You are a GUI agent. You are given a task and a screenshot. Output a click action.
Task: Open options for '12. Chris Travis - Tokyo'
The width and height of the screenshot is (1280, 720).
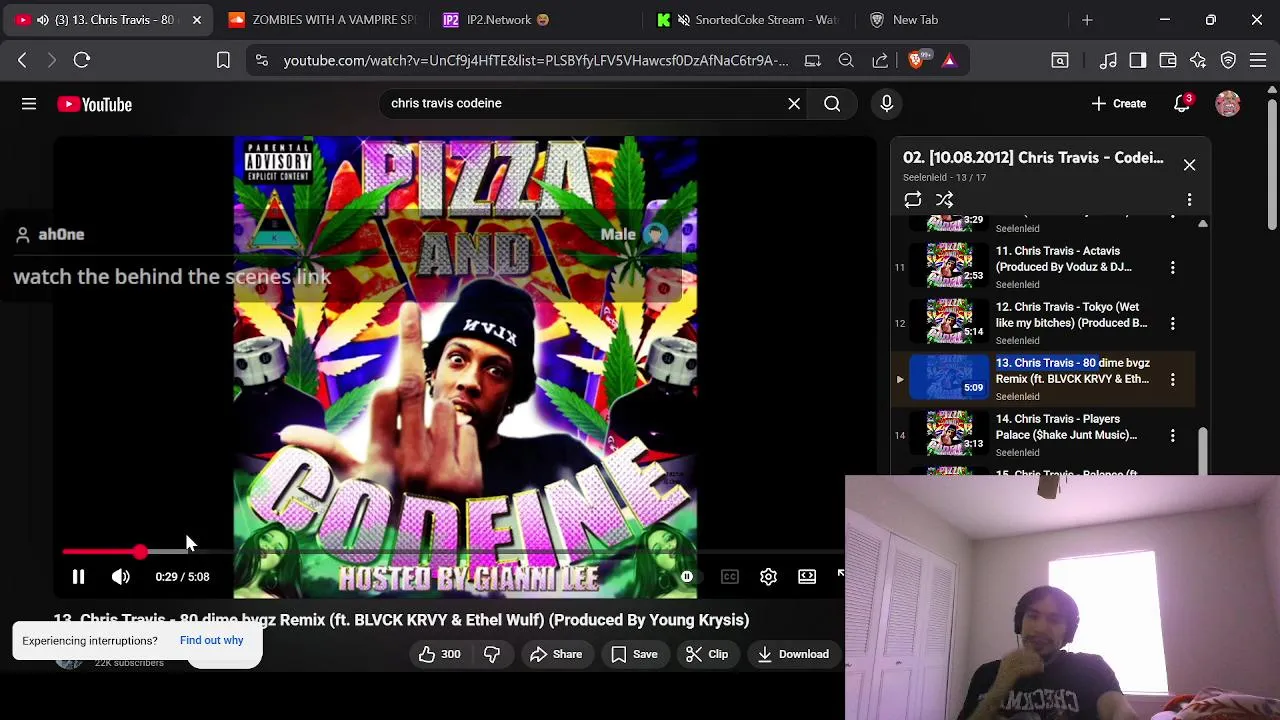pyautogui.click(x=1173, y=323)
